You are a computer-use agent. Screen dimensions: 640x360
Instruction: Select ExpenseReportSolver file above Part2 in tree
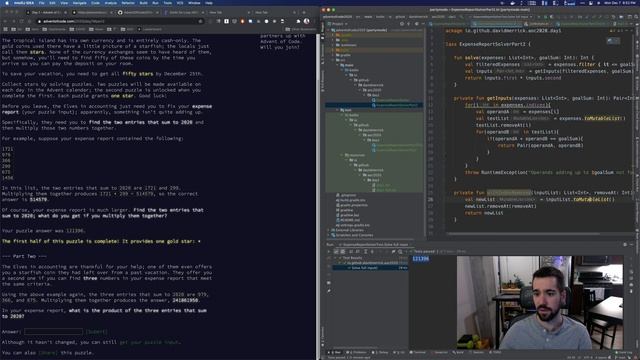[390, 100]
